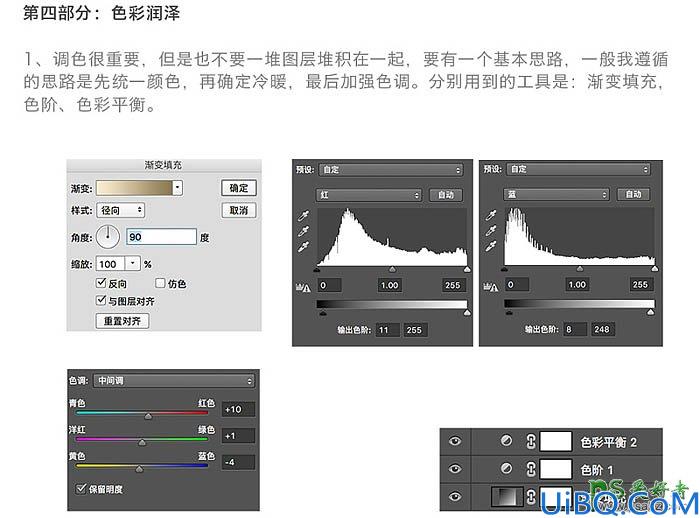This screenshot has height=518, width=700.
Task: Click white input slider in blue Levels
Action: point(654,269)
